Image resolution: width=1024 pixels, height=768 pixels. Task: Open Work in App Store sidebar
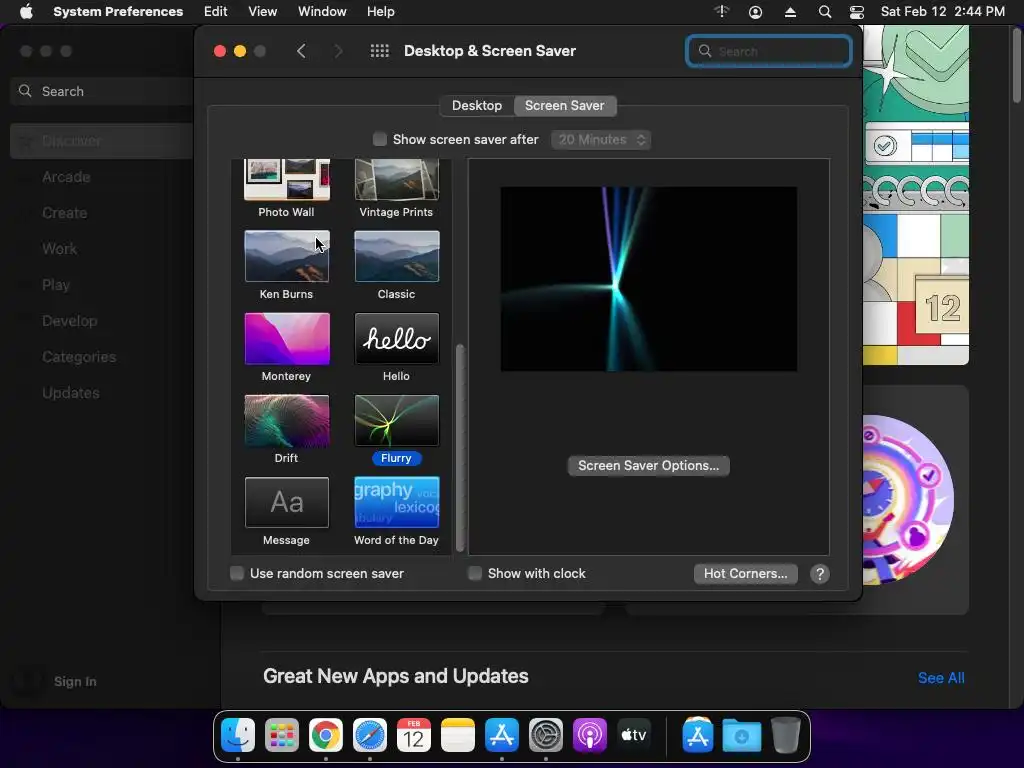point(59,249)
